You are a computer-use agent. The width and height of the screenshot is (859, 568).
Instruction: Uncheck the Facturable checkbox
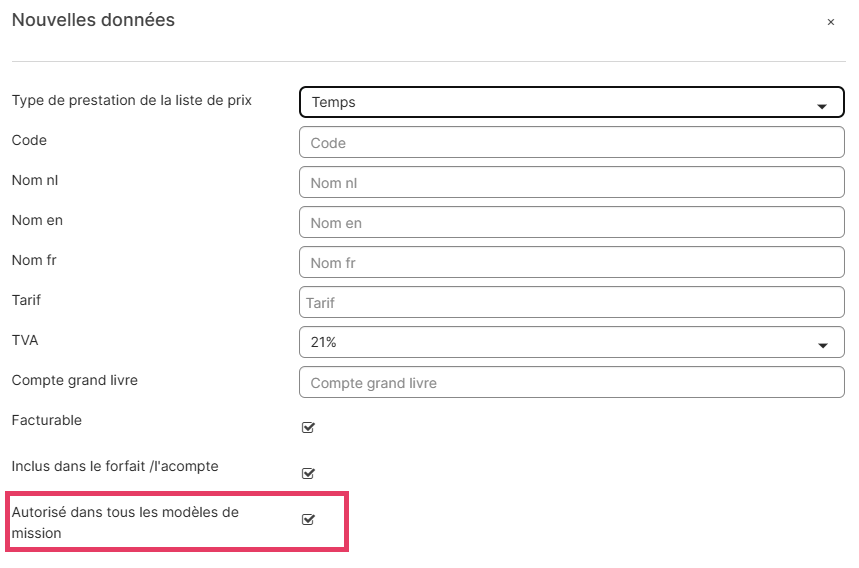308,428
